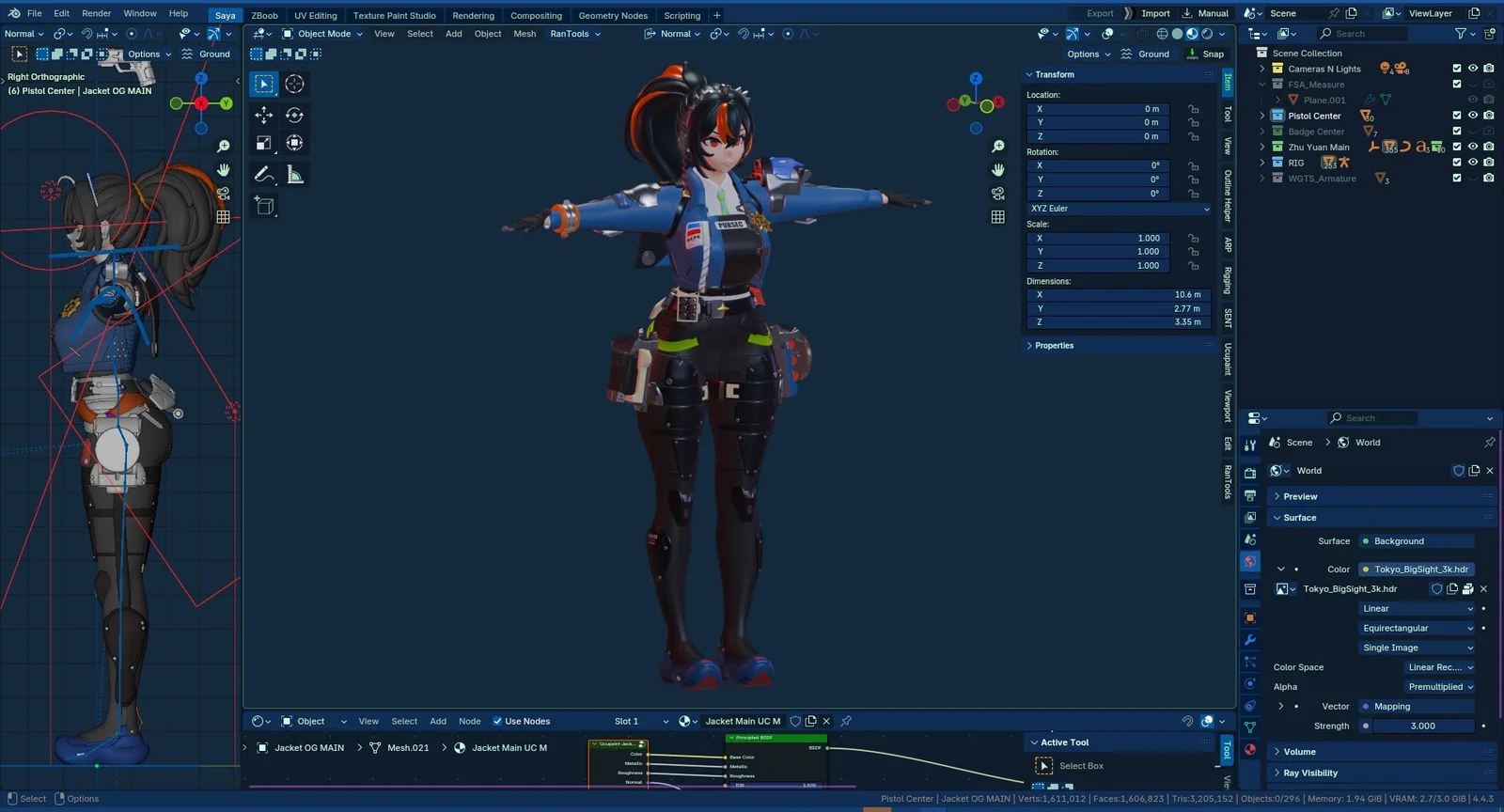The height and width of the screenshot is (812, 1504).
Task: Open the Modifiers wrench properties tab
Action: (x=1249, y=640)
